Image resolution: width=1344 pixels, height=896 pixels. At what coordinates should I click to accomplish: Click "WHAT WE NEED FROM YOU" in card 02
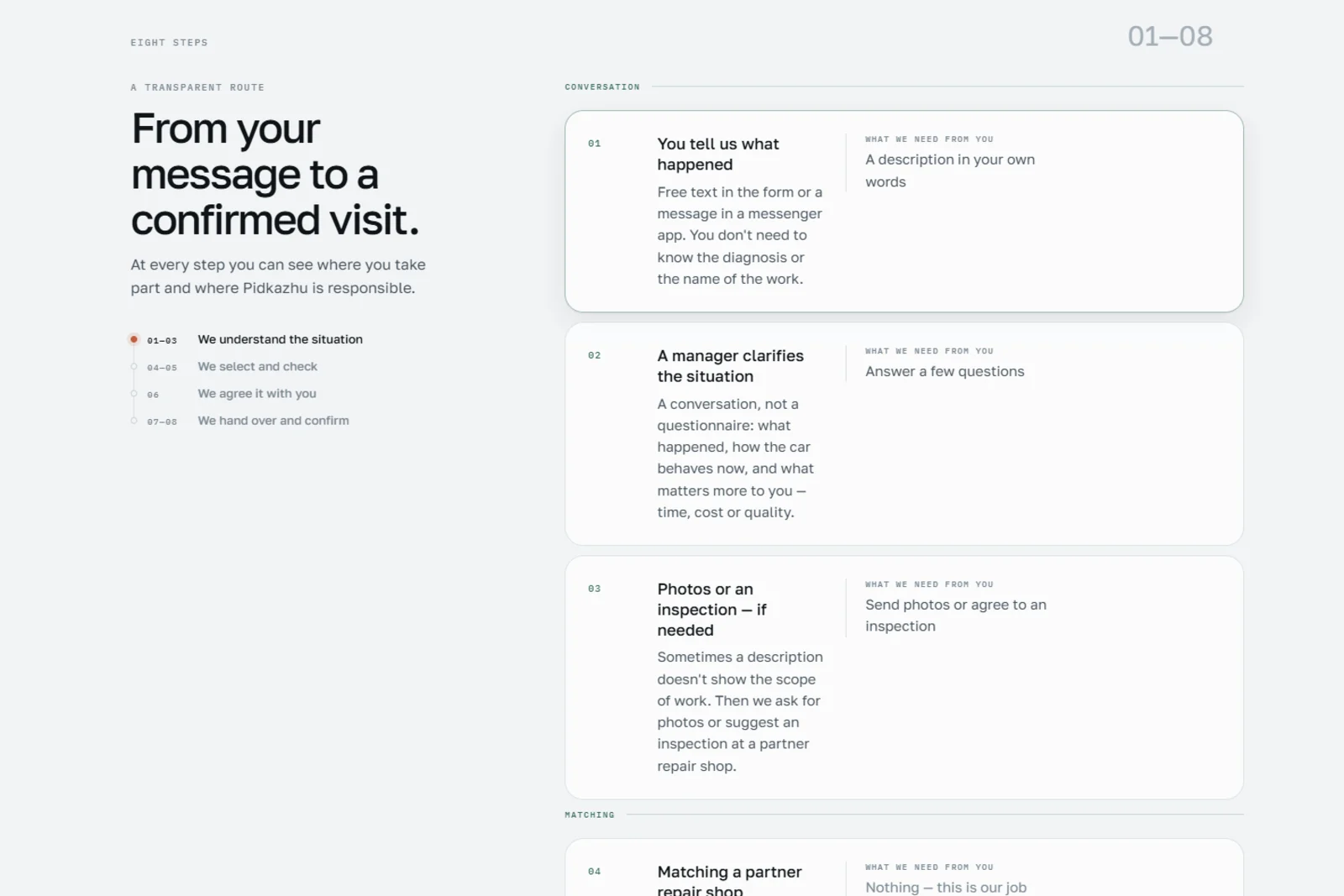(929, 351)
